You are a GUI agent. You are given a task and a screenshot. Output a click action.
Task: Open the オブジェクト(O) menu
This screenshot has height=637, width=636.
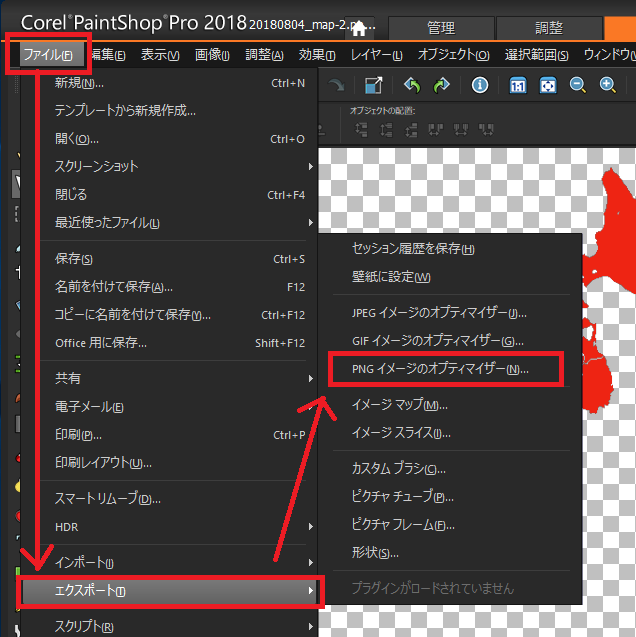454,55
